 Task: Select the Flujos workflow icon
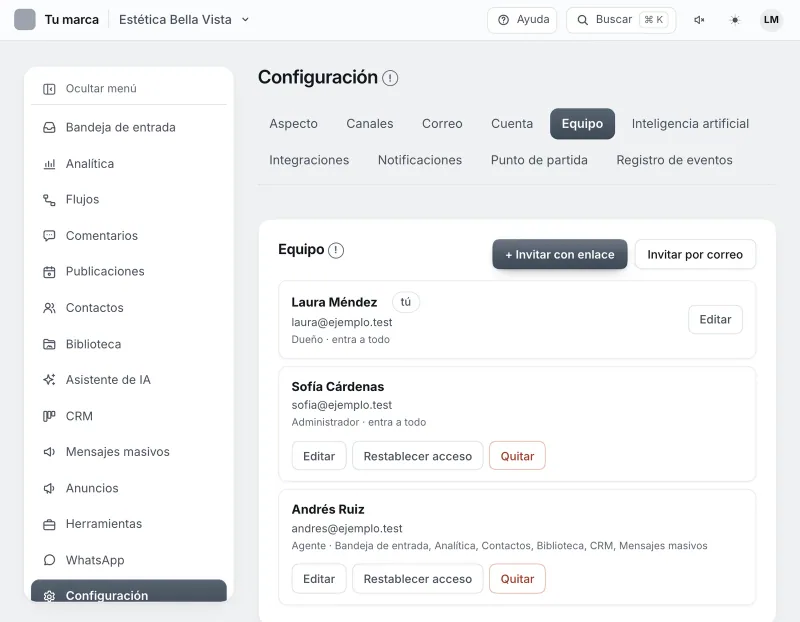click(49, 200)
